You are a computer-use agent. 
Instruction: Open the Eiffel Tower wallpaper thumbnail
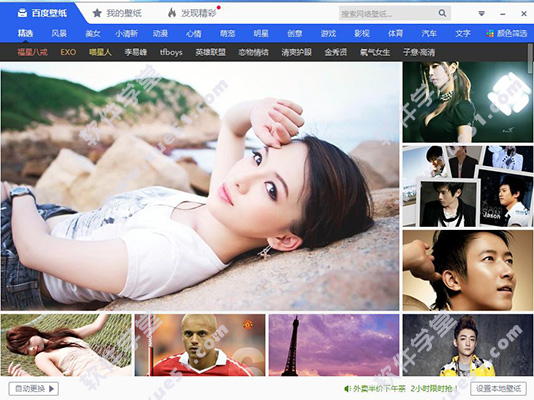(334, 345)
